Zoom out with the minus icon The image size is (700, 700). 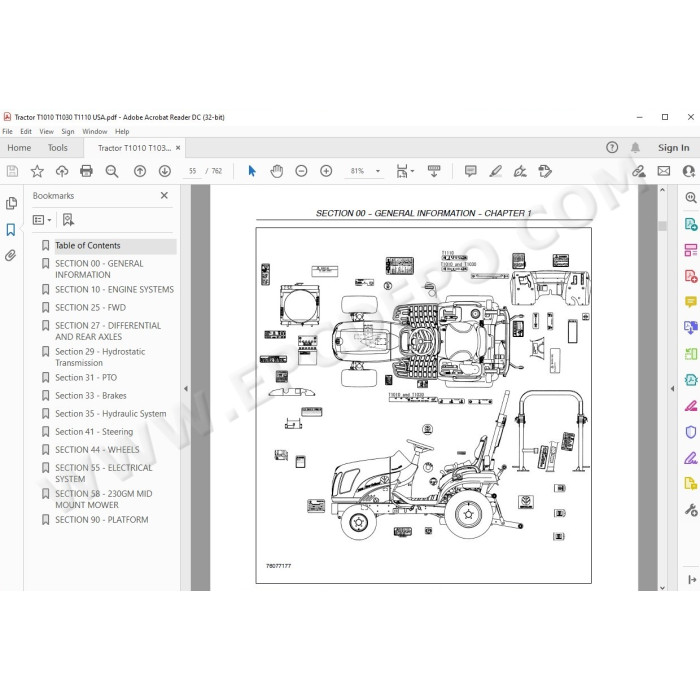pos(301,171)
